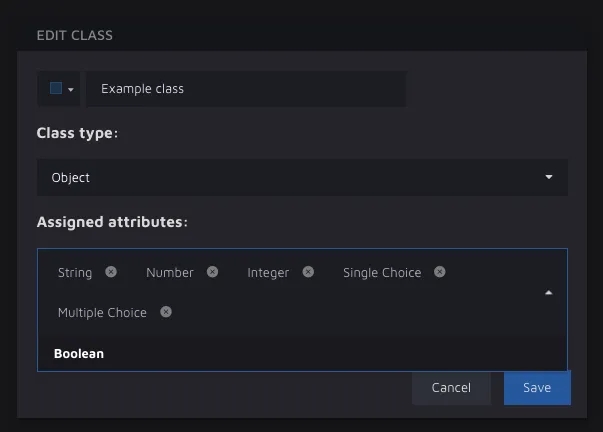The image size is (603, 432).
Task: Remove the Multiple Choice attribute tag
Action: coord(166,312)
